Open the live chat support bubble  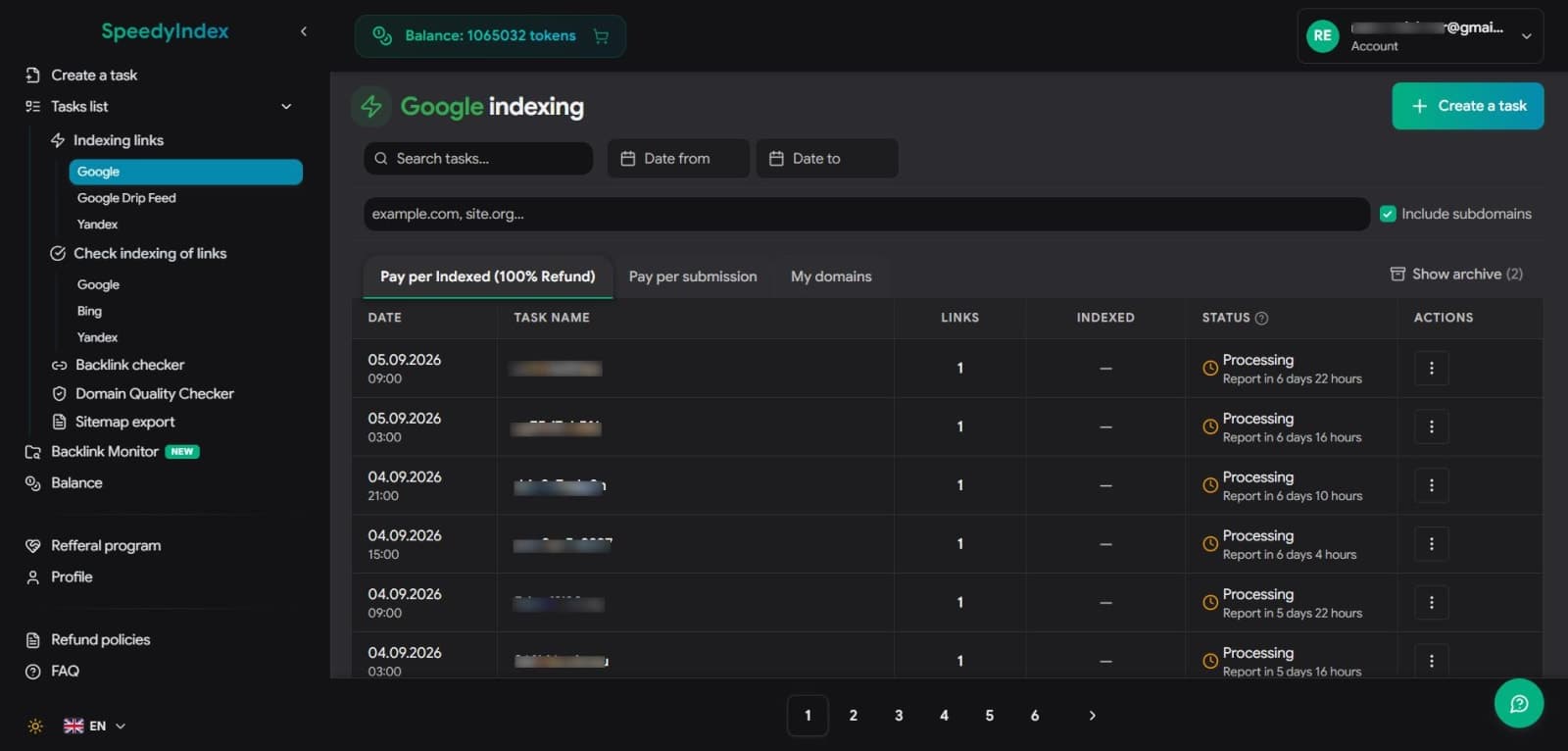point(1518,703)
